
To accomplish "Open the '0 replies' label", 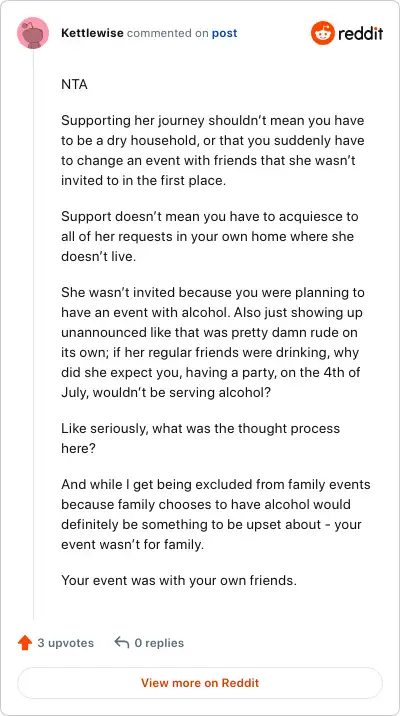I will [x=159, y=643].
